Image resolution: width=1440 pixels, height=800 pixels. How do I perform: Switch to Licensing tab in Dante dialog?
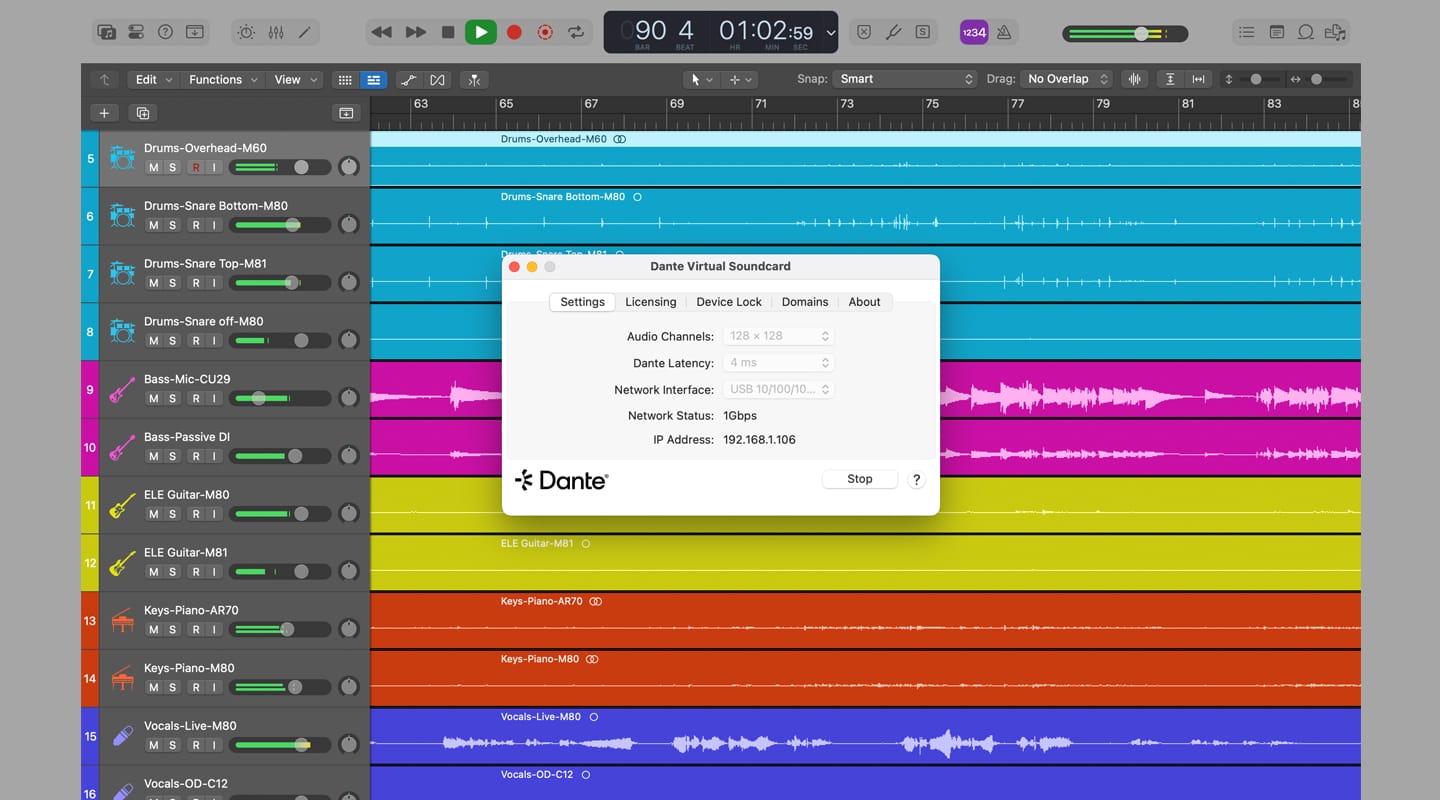click(x=651, y=302)
